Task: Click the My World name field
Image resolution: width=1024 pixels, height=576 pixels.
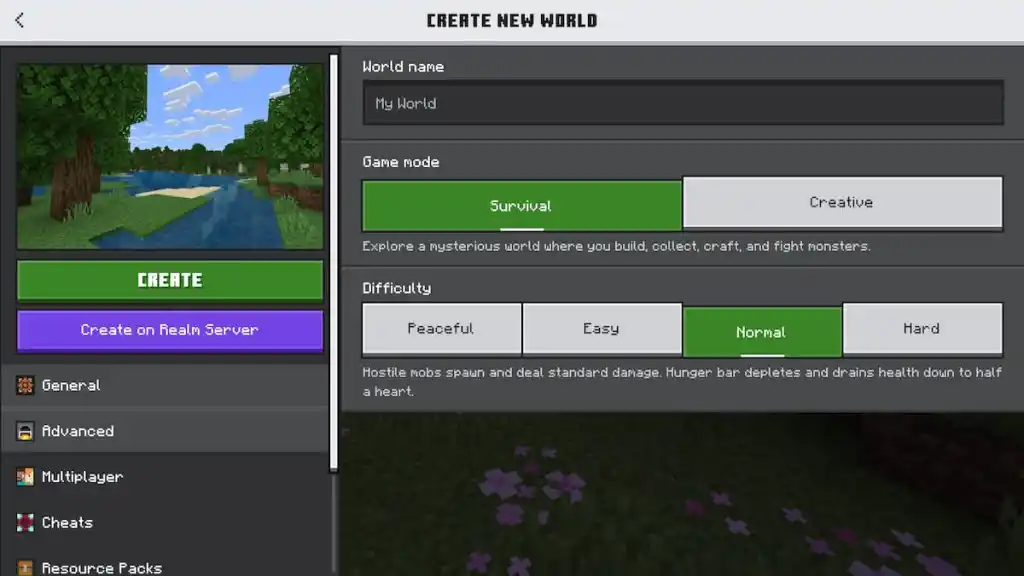Action: coord(683,103)
